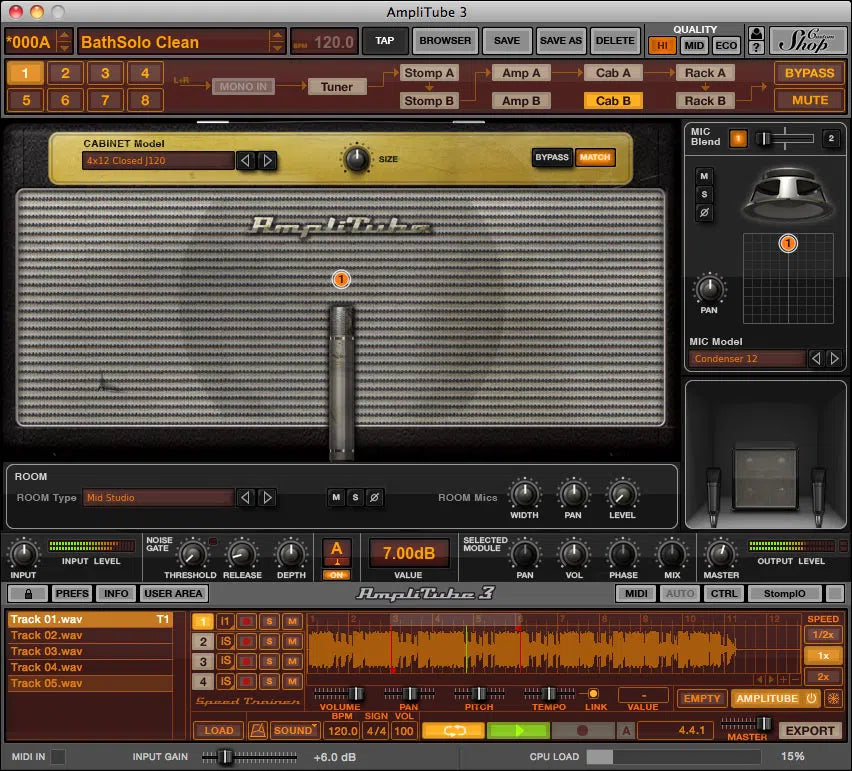Enable the loop playback icon
This screenshot has width=852, height=771.
point(452,730)
